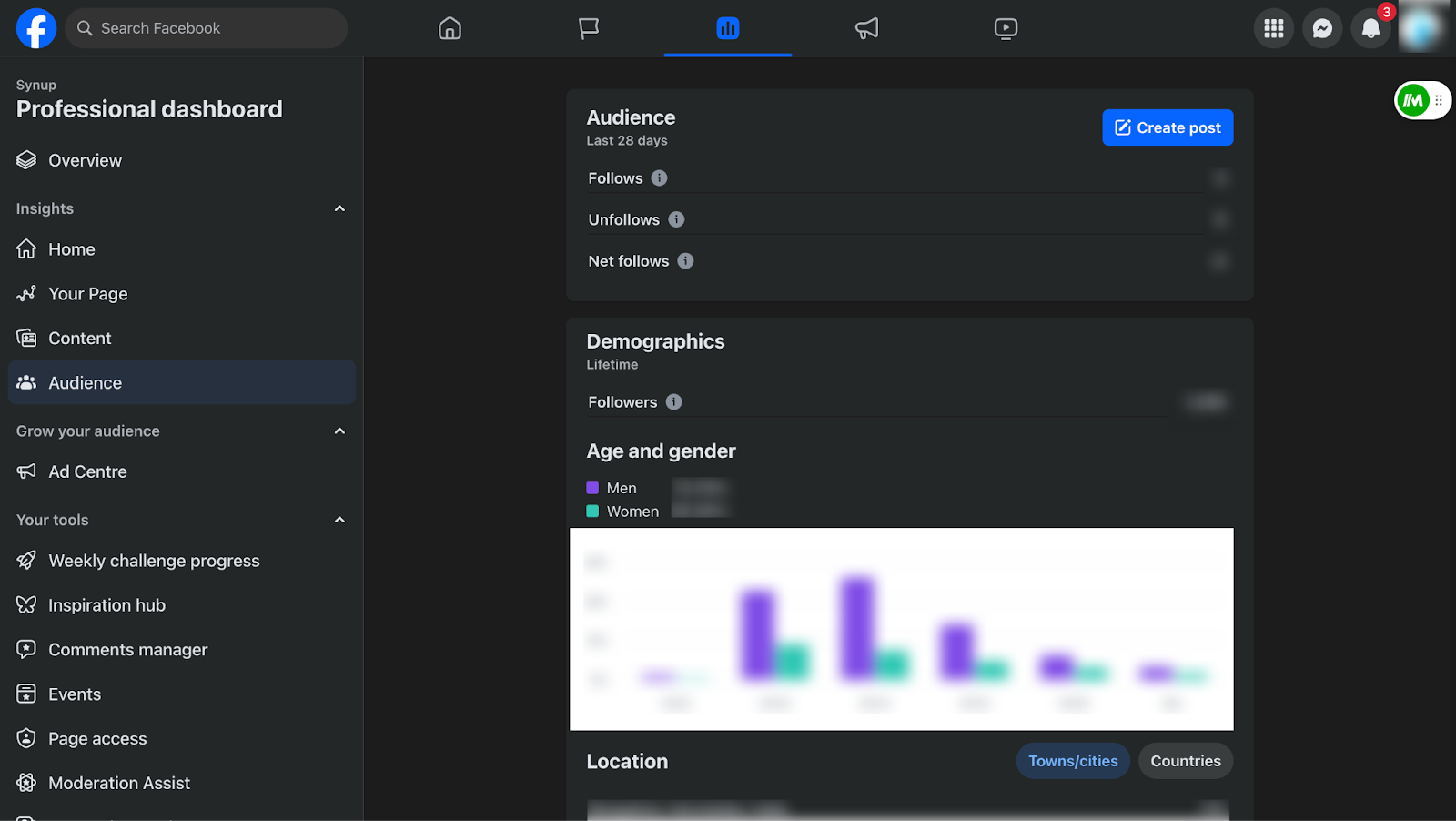This screenshot has height=821, width=1456.
Task: Click the Weekly challenge rocket icon
Action: coord(26,561)
